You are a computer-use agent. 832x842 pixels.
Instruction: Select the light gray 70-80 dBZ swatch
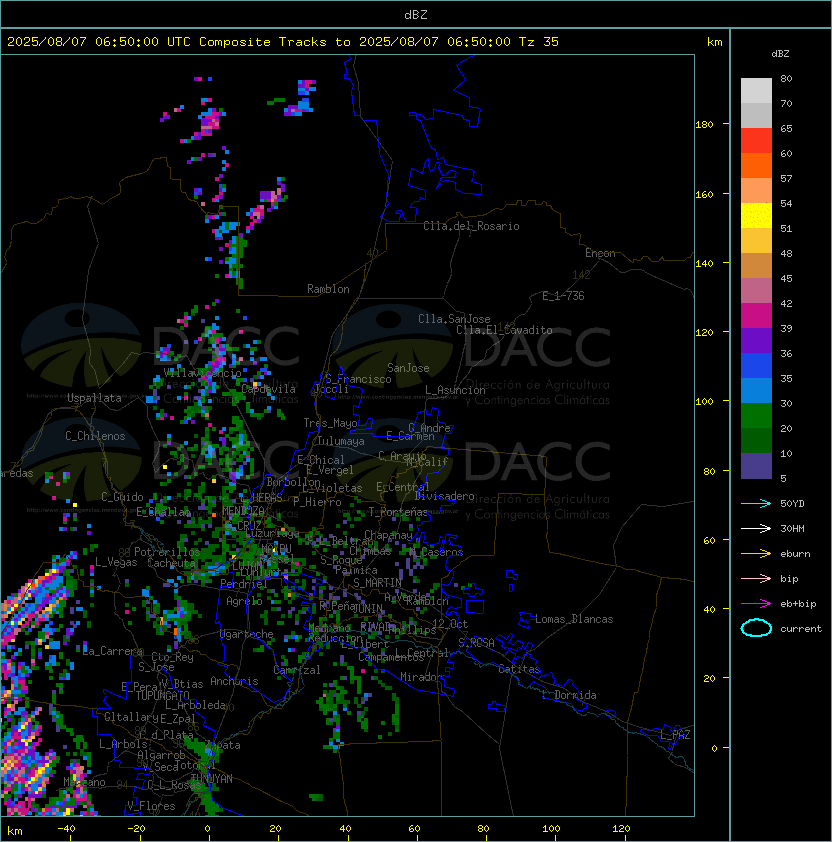(x=756, y=91)
